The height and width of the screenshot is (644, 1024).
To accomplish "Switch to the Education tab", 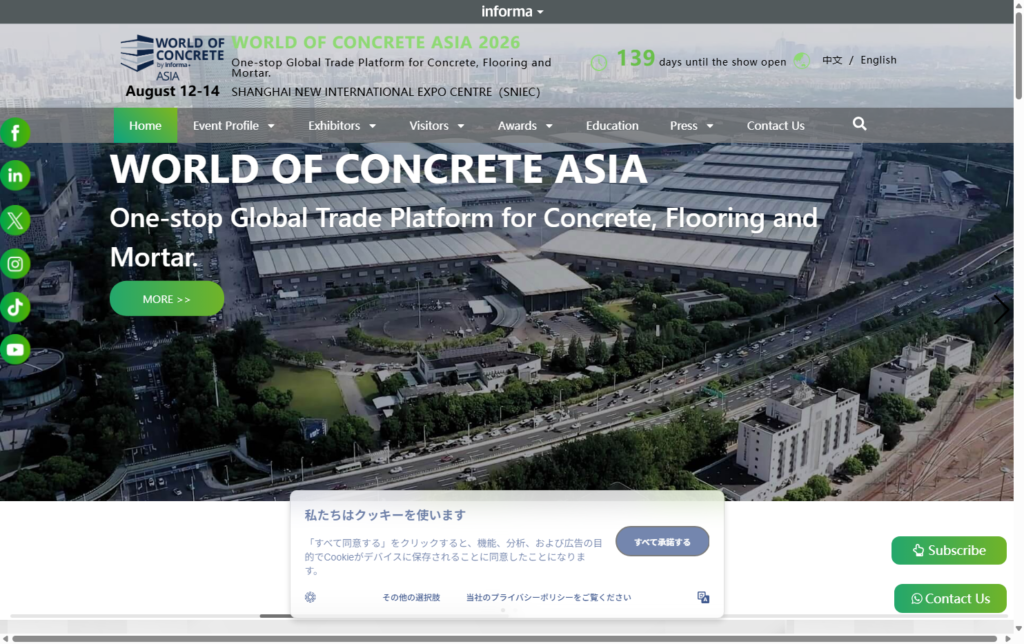I will 612,125.
